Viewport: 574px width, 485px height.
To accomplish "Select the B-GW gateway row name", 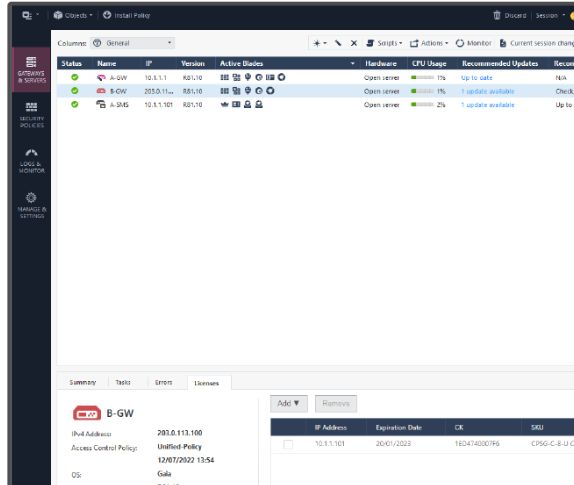I will pyautogui.click(x=118, y=91).
